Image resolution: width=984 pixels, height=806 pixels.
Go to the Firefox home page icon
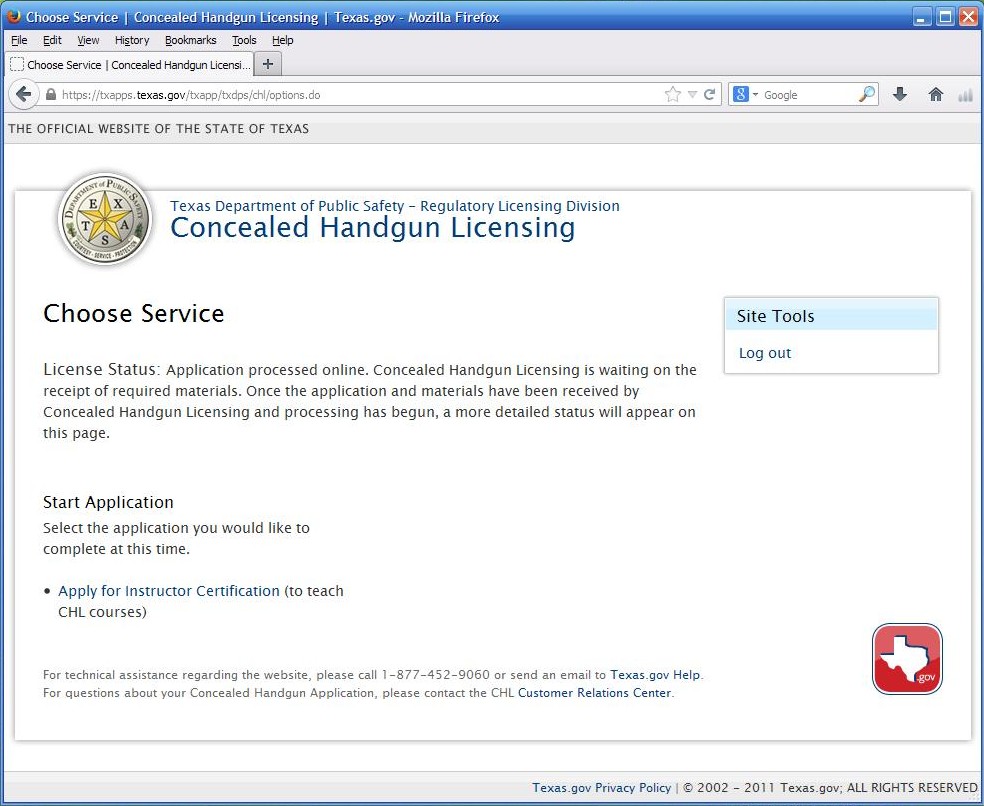coord(936,94)
